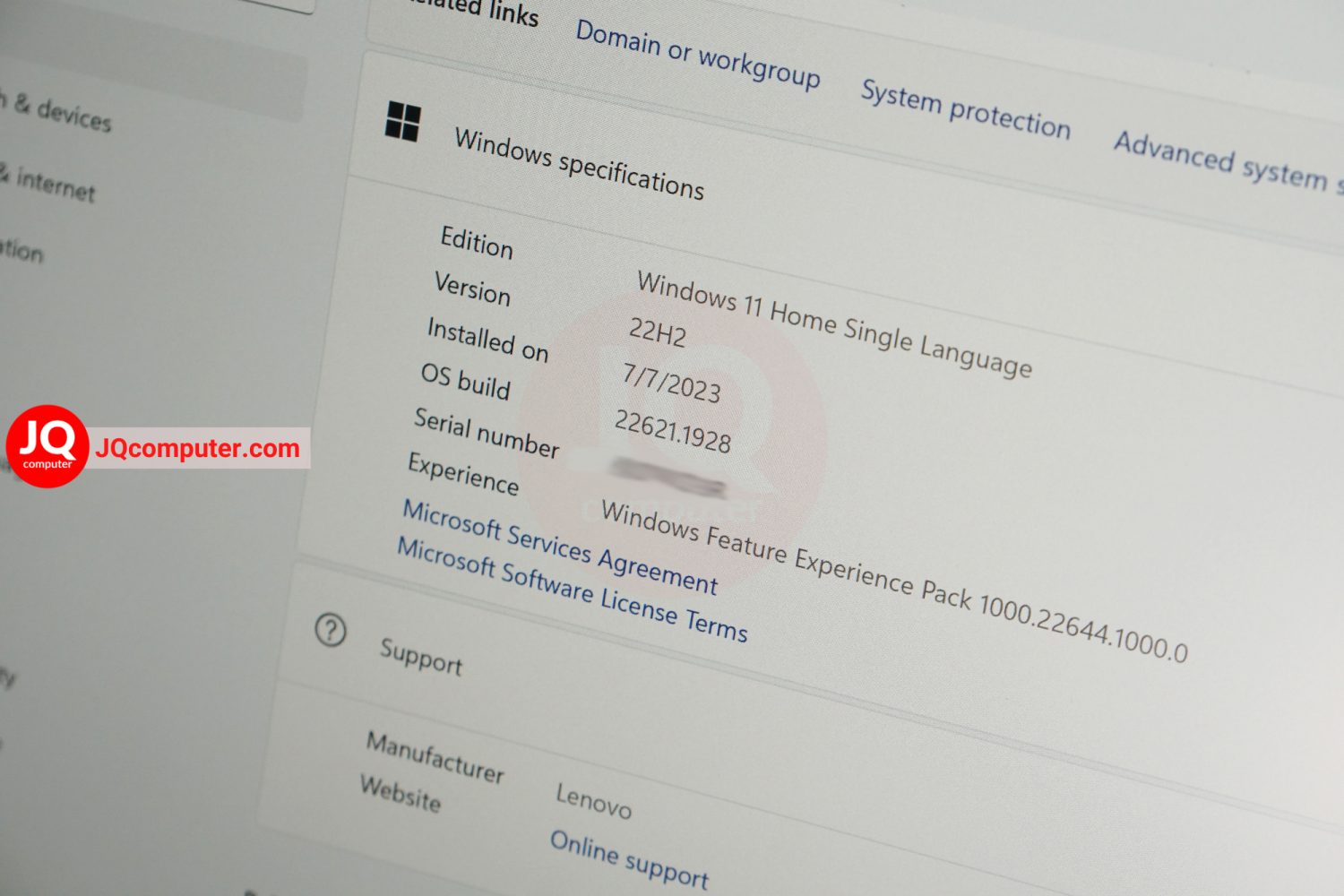
Task: Click the installed date '7/7/2023'
Action: [x=671, y=383]
